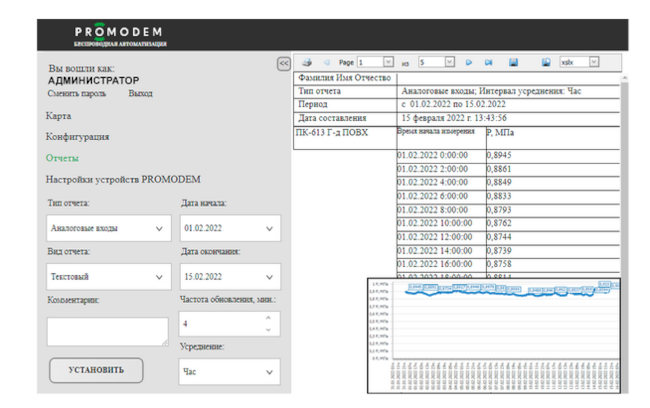Open the Отчеты menu item
The width and height of the screenshot is (650, 408).
[x=62, y=158]
